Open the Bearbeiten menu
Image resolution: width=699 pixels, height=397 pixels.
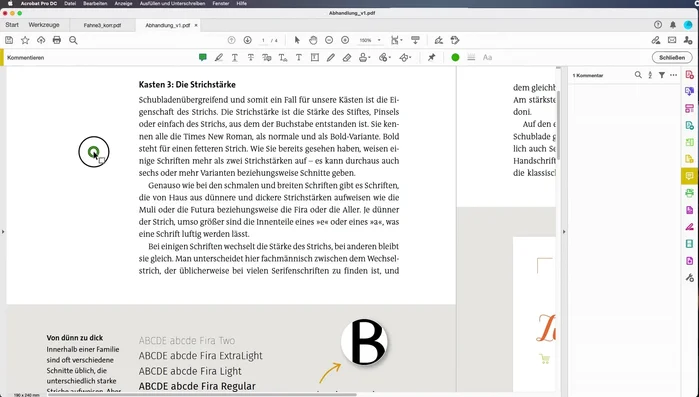pyautogui.click(x=95, y=3)
